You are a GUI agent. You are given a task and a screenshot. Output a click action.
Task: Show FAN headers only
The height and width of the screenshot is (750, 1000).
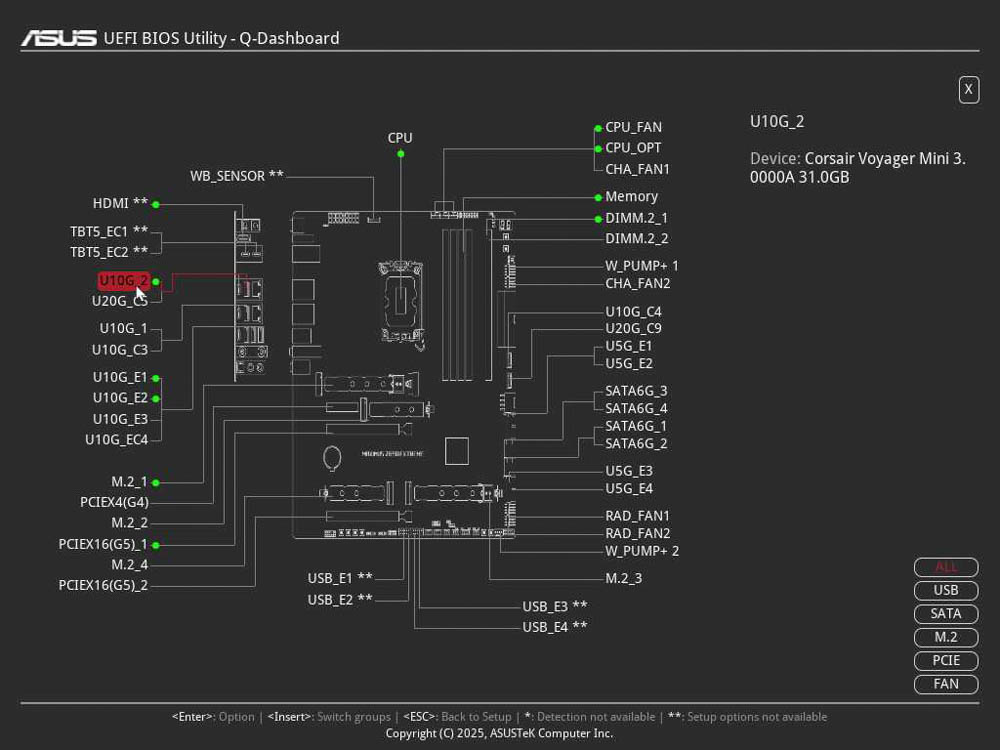(945, 684)
